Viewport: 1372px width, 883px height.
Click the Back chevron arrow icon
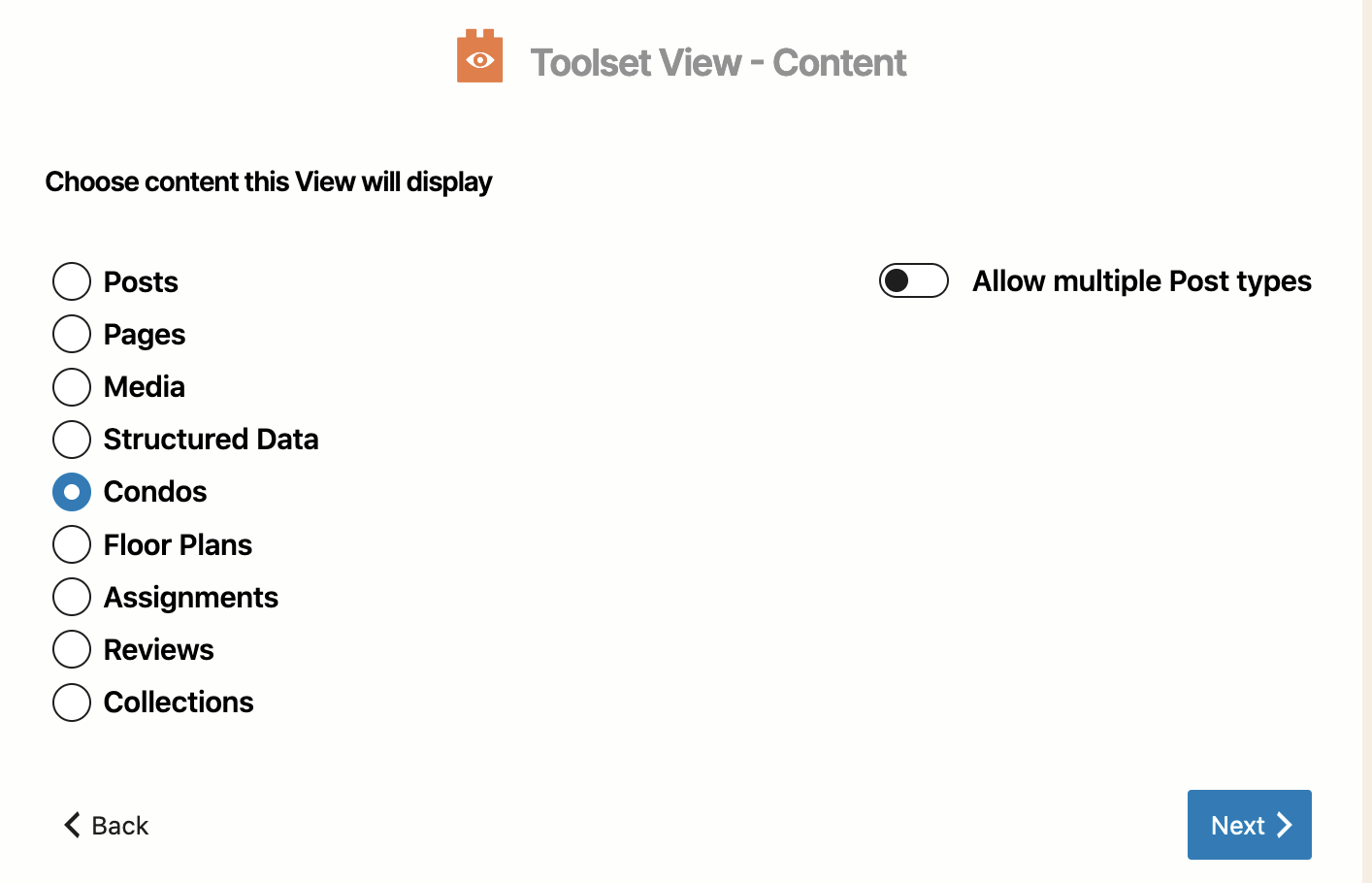point(72,825)
